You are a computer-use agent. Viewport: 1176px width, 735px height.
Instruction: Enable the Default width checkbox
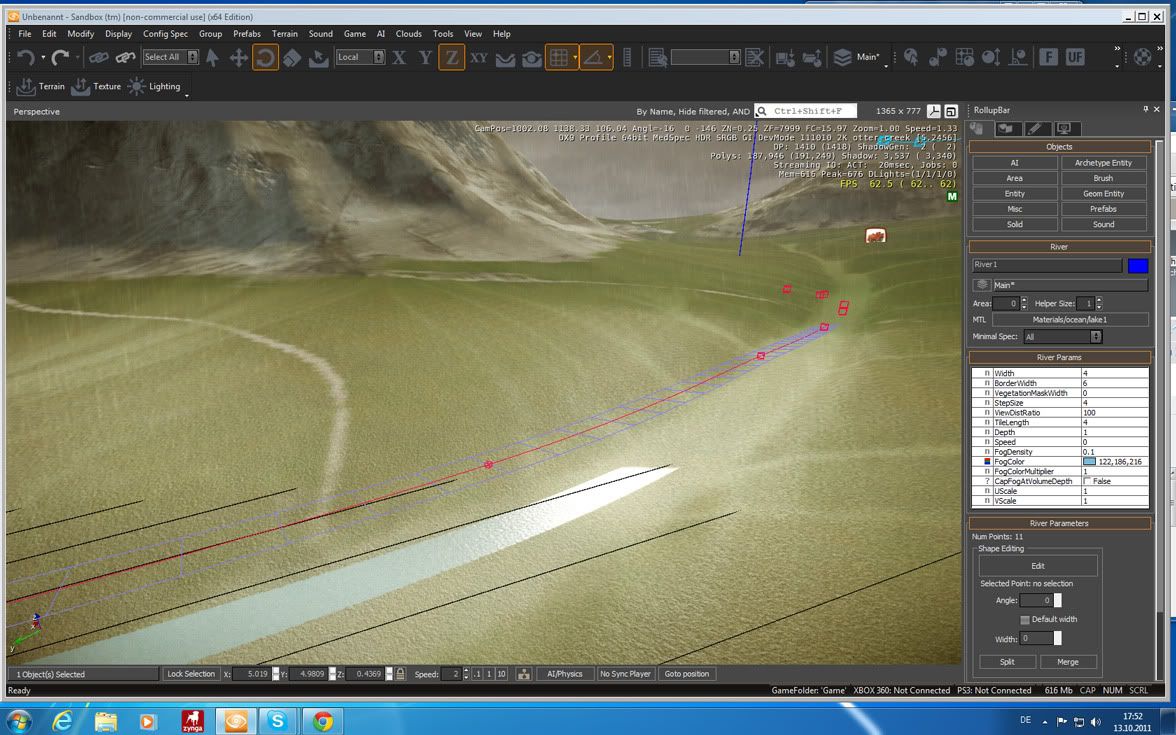[x=1024, y=620]
